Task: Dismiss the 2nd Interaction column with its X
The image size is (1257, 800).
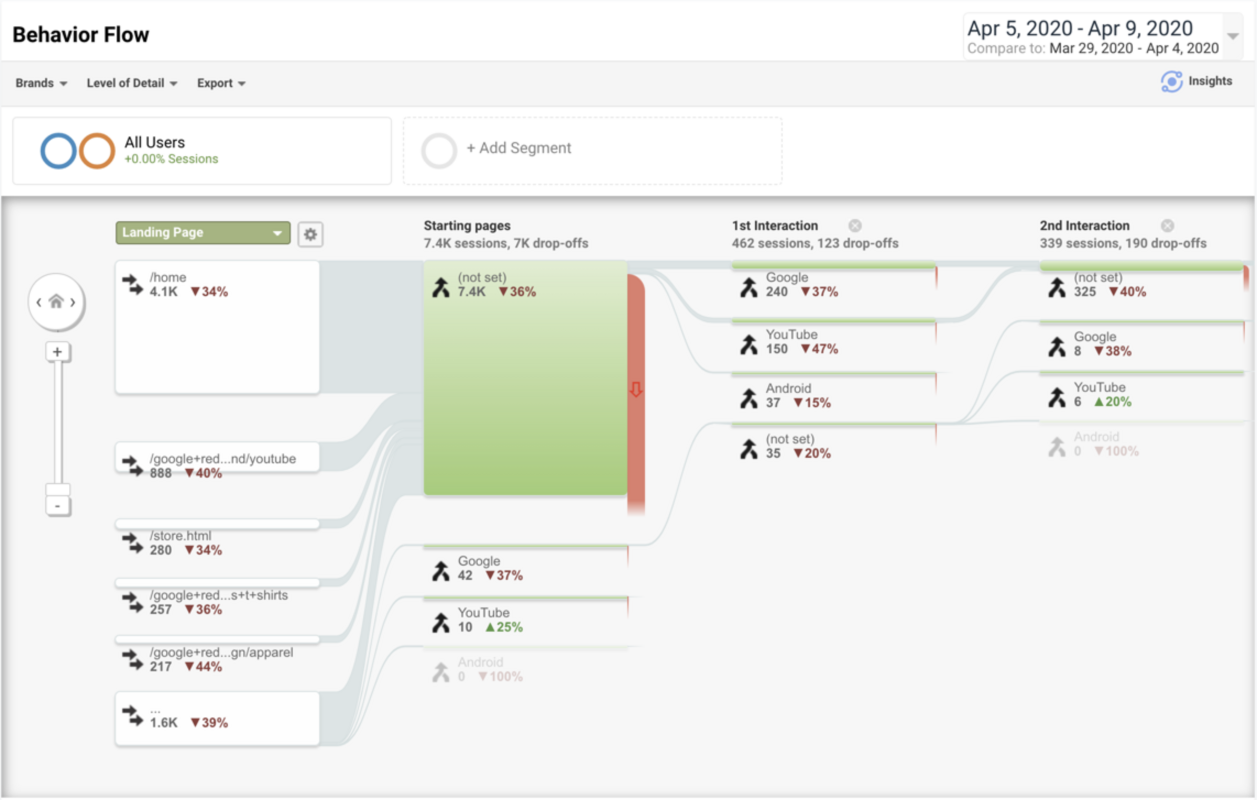Action: (1167, 225)
